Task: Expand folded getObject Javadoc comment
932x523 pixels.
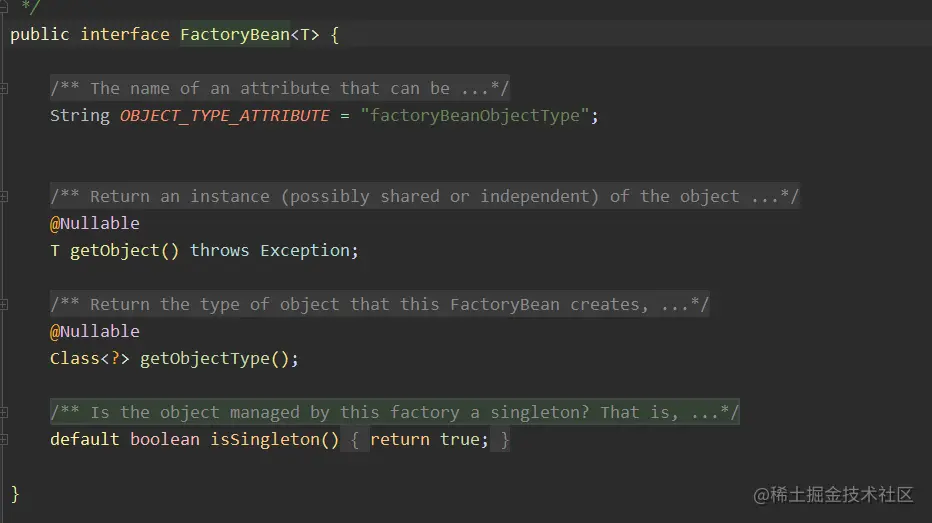Action: pyautogui.click(x=4, y=197)
